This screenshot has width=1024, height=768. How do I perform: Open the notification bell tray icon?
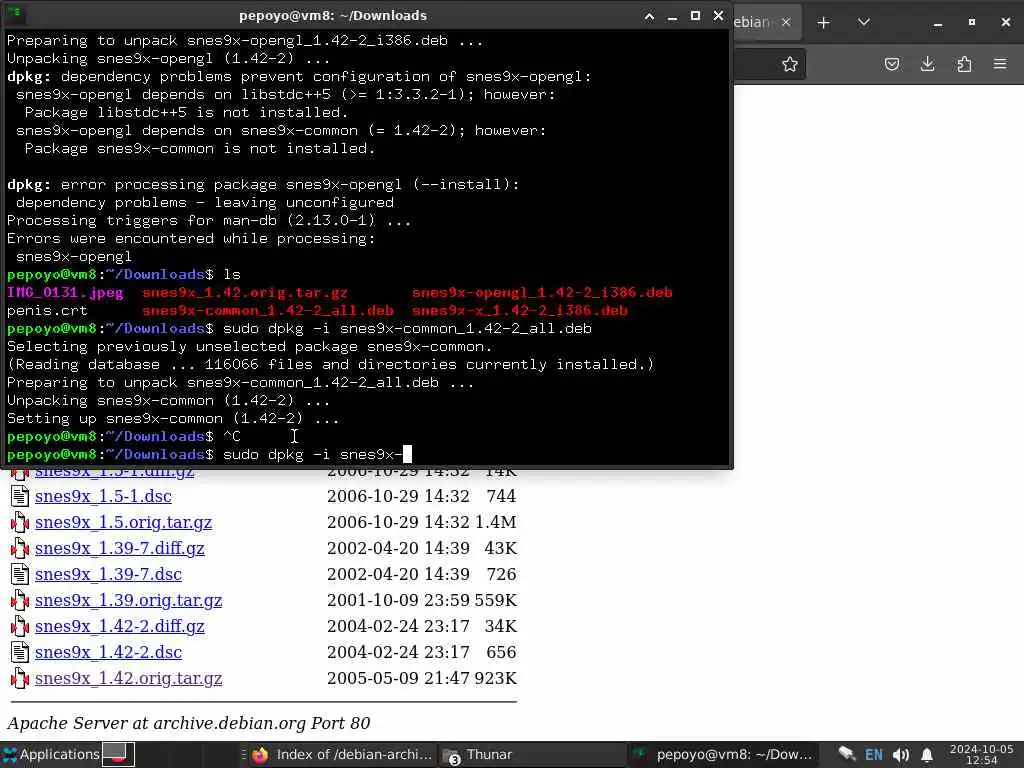coord(927,754)
